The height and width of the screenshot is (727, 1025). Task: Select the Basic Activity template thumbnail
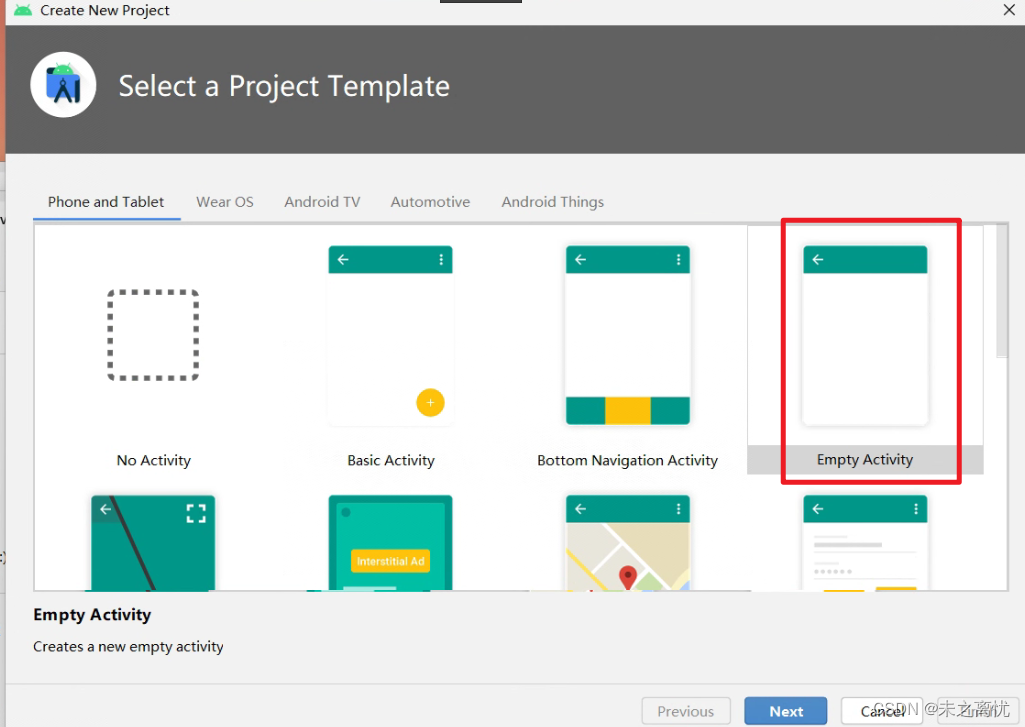(390, 335)
